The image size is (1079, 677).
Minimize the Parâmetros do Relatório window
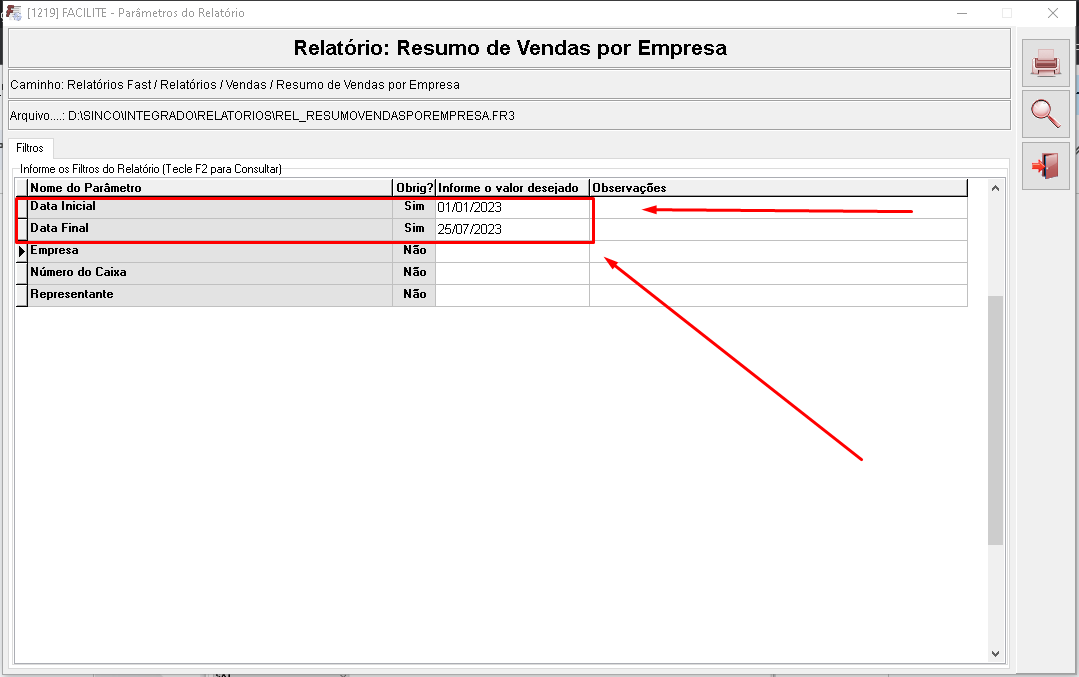(962, 13)
